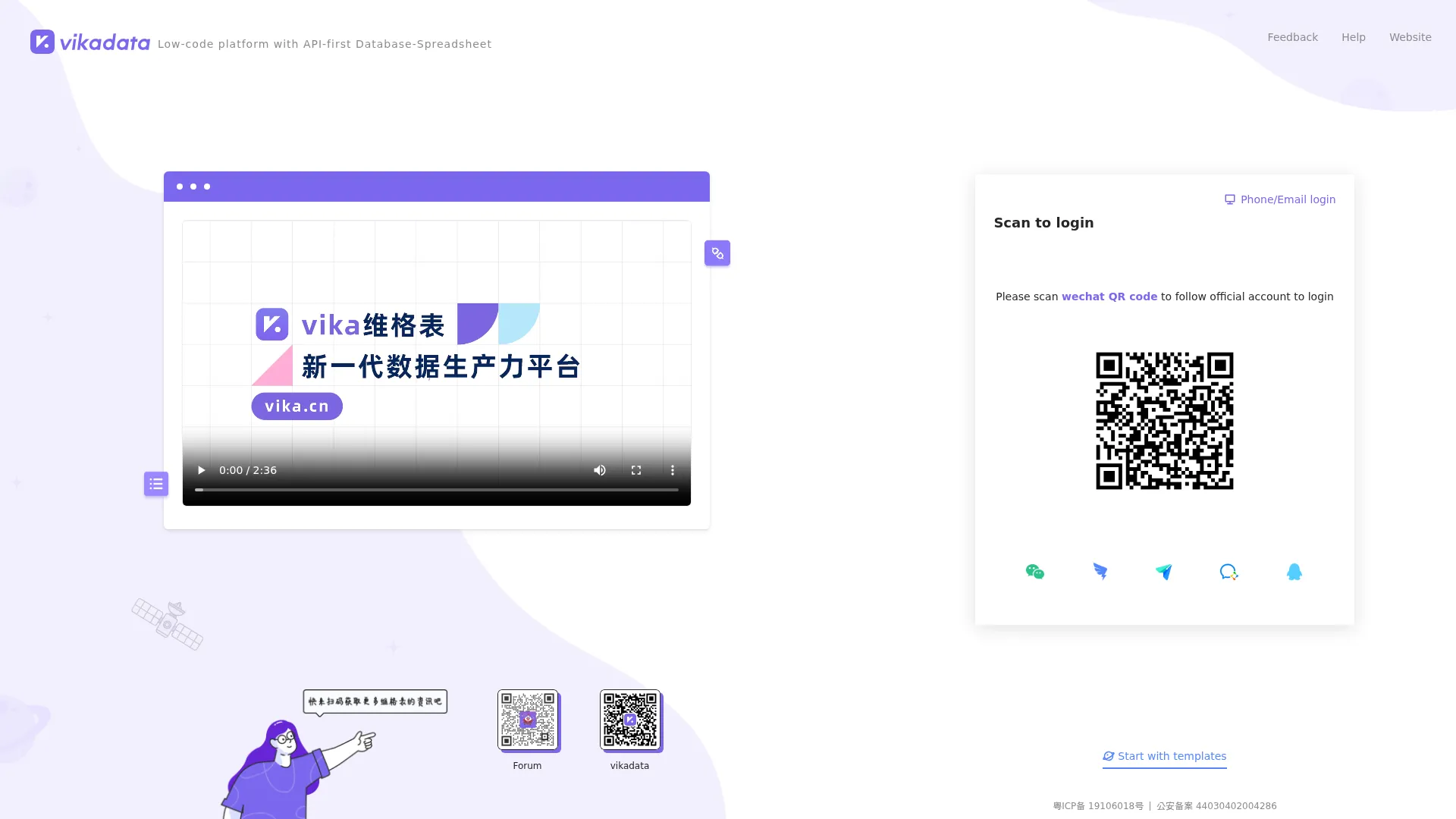
Task: Click the Scan to login heading
Action: coord(1043,223)
